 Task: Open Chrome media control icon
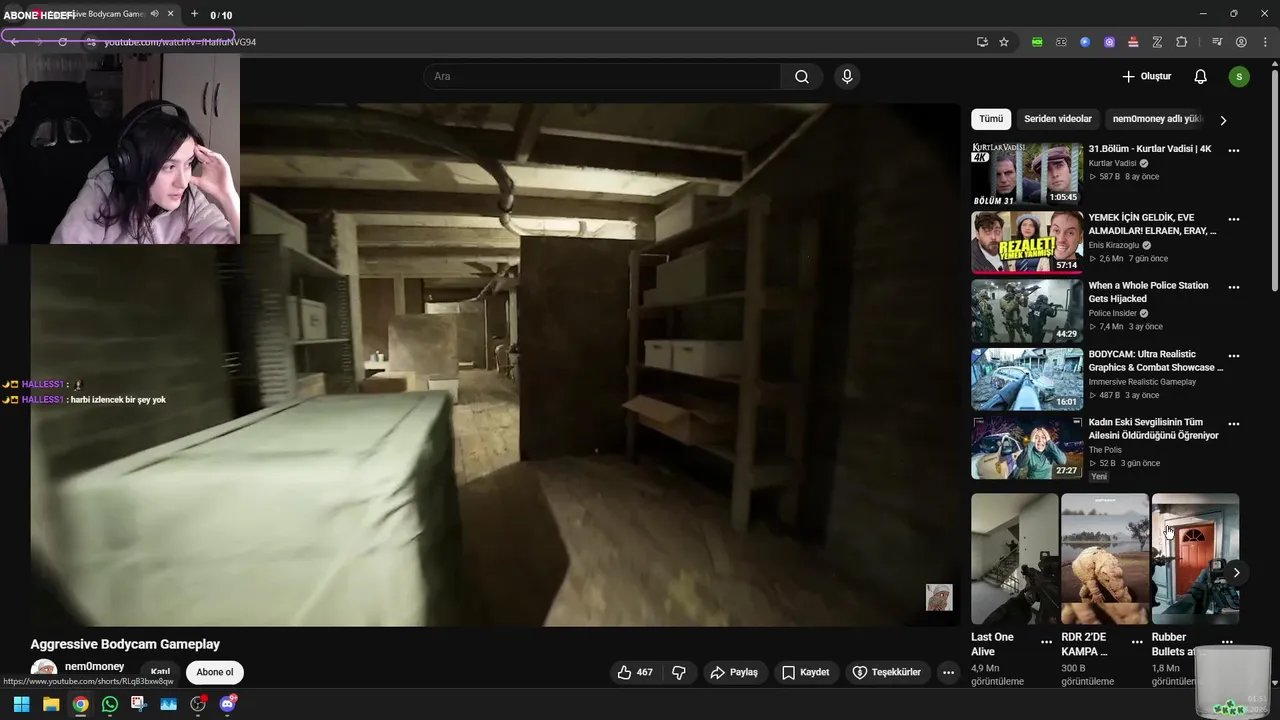pyautogui.click(x=1217, y=42)
